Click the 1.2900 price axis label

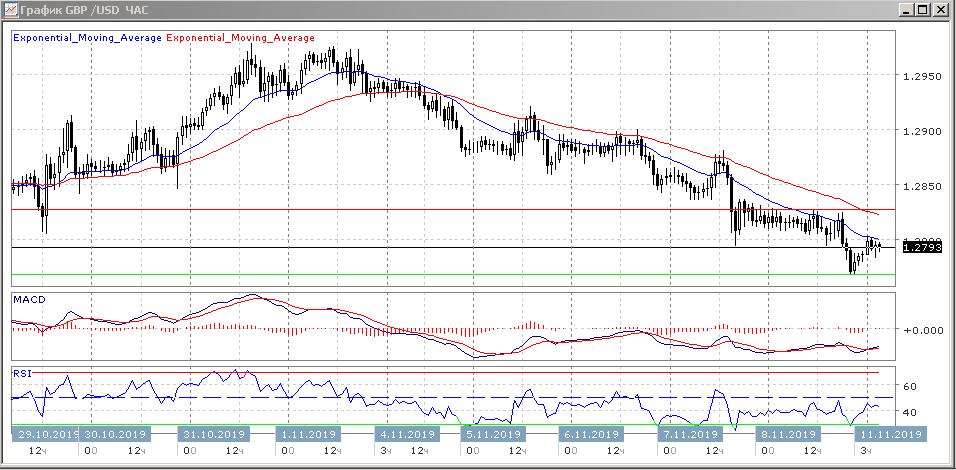(920, 131)
